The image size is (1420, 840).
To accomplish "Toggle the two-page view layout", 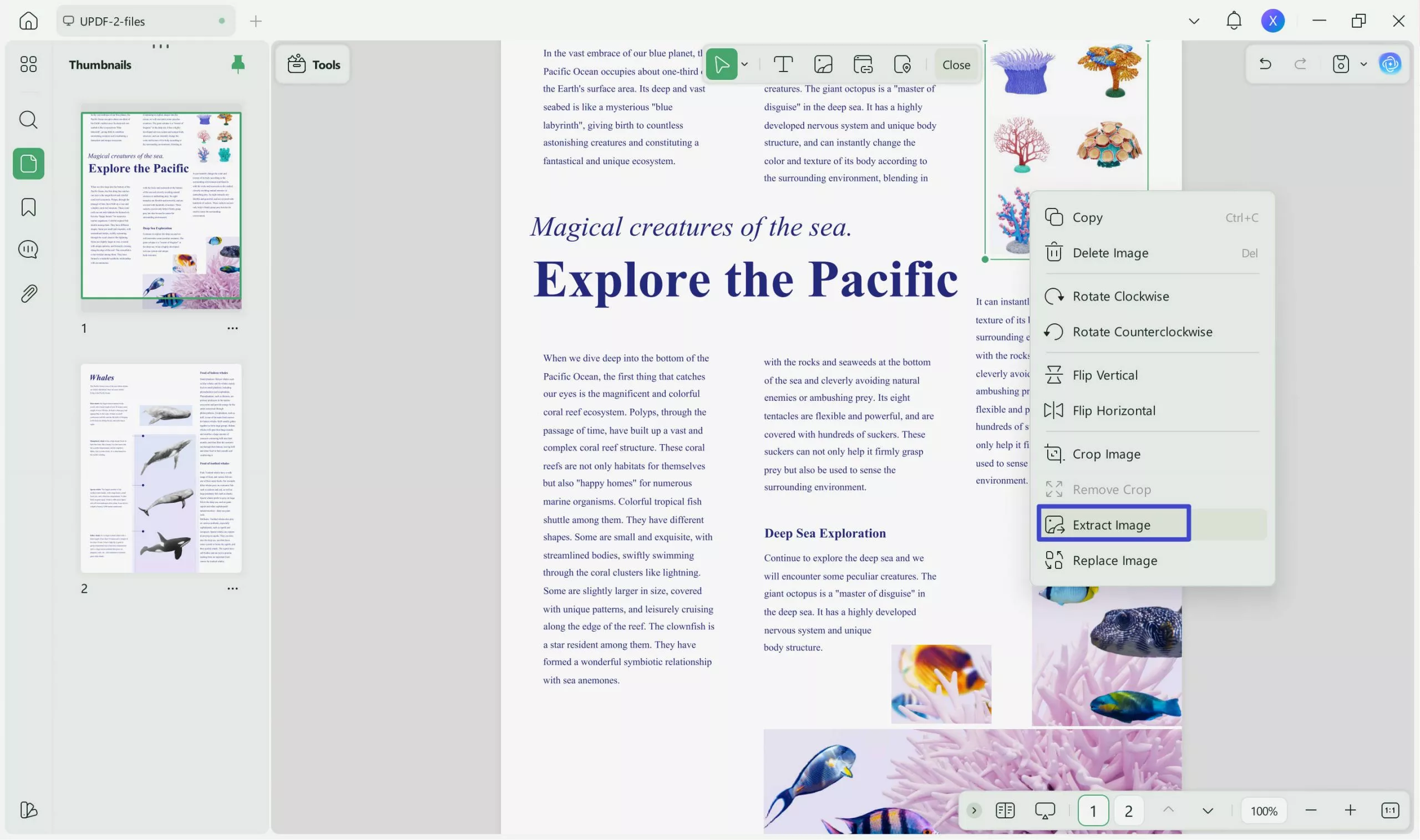I will pos(1005,810).
